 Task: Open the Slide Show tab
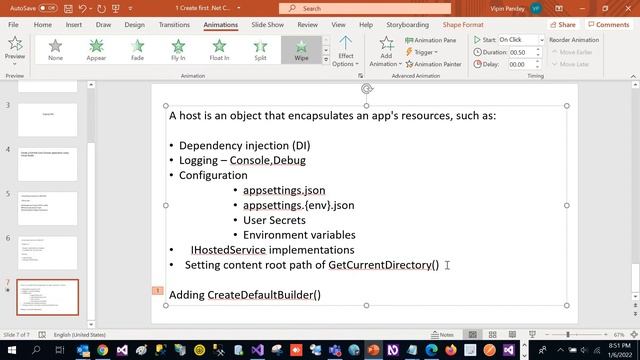[x=268, y=24]
